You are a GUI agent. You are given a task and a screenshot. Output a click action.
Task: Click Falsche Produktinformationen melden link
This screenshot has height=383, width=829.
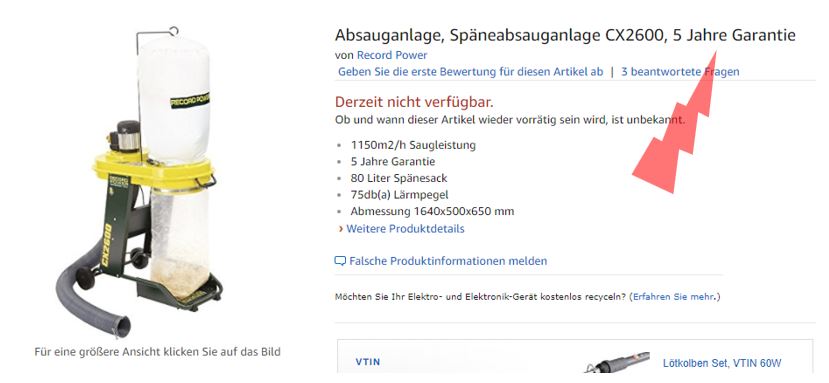(x=448, y=261)
